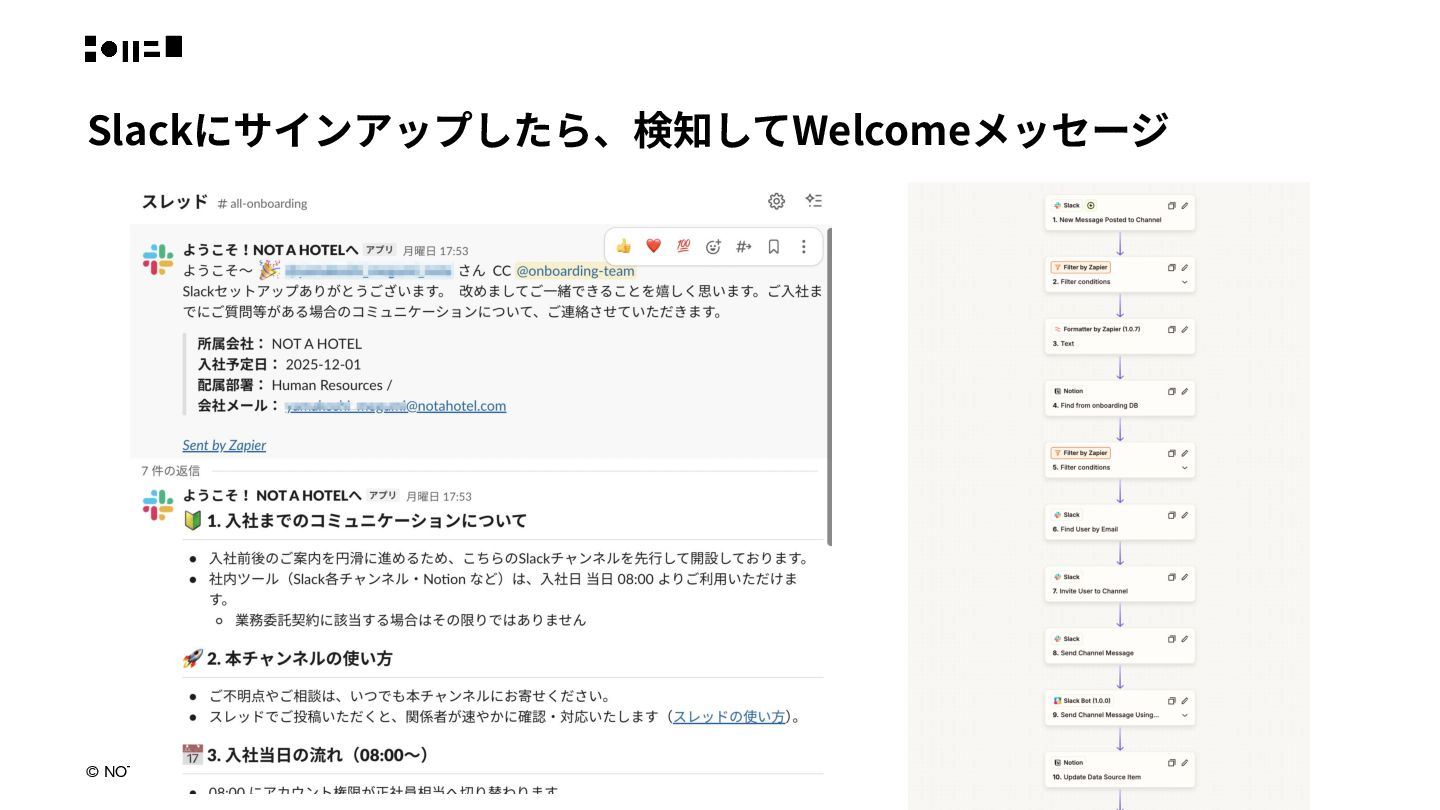Bookmark the welcome message for later
Image resolution: width=1440 pixels, height=810 pixels.
773,246
